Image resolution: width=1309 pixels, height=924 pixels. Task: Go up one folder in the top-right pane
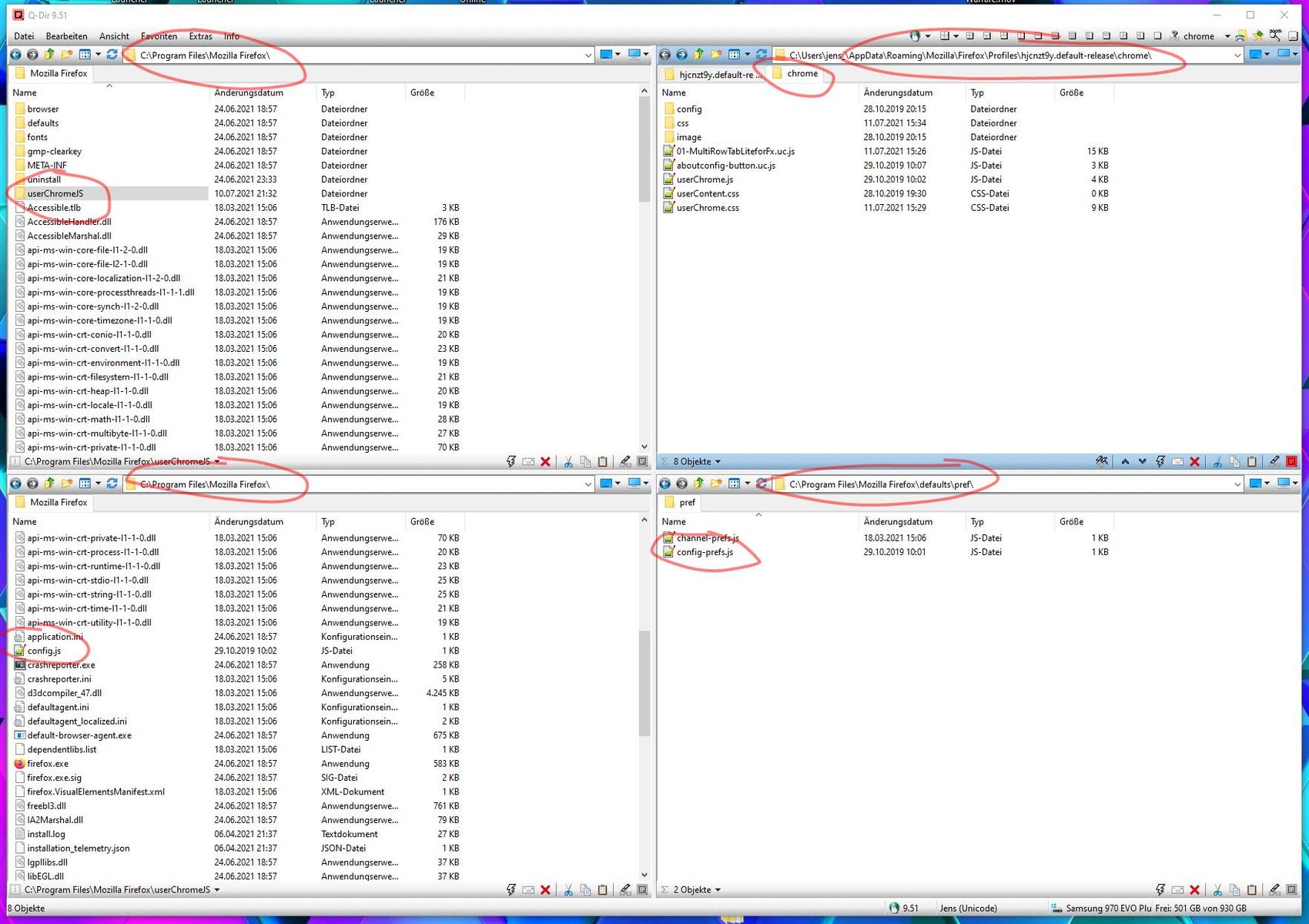tap(698, 55)
